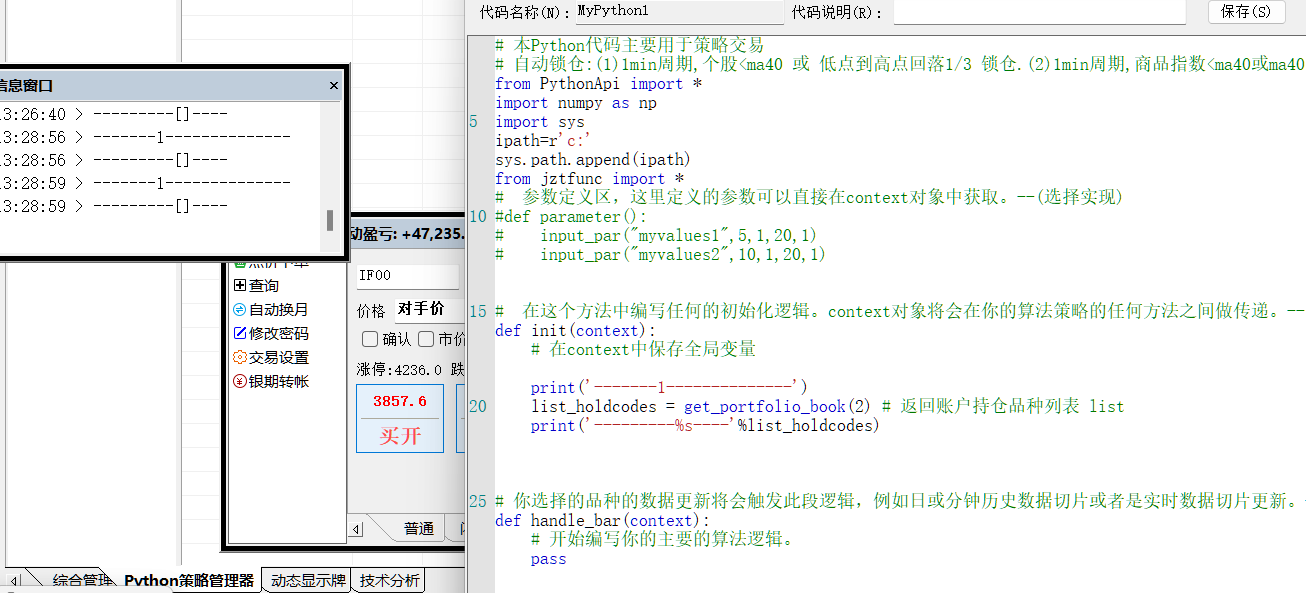Click the 银期转帐 yen icon

tap(239, 382)
